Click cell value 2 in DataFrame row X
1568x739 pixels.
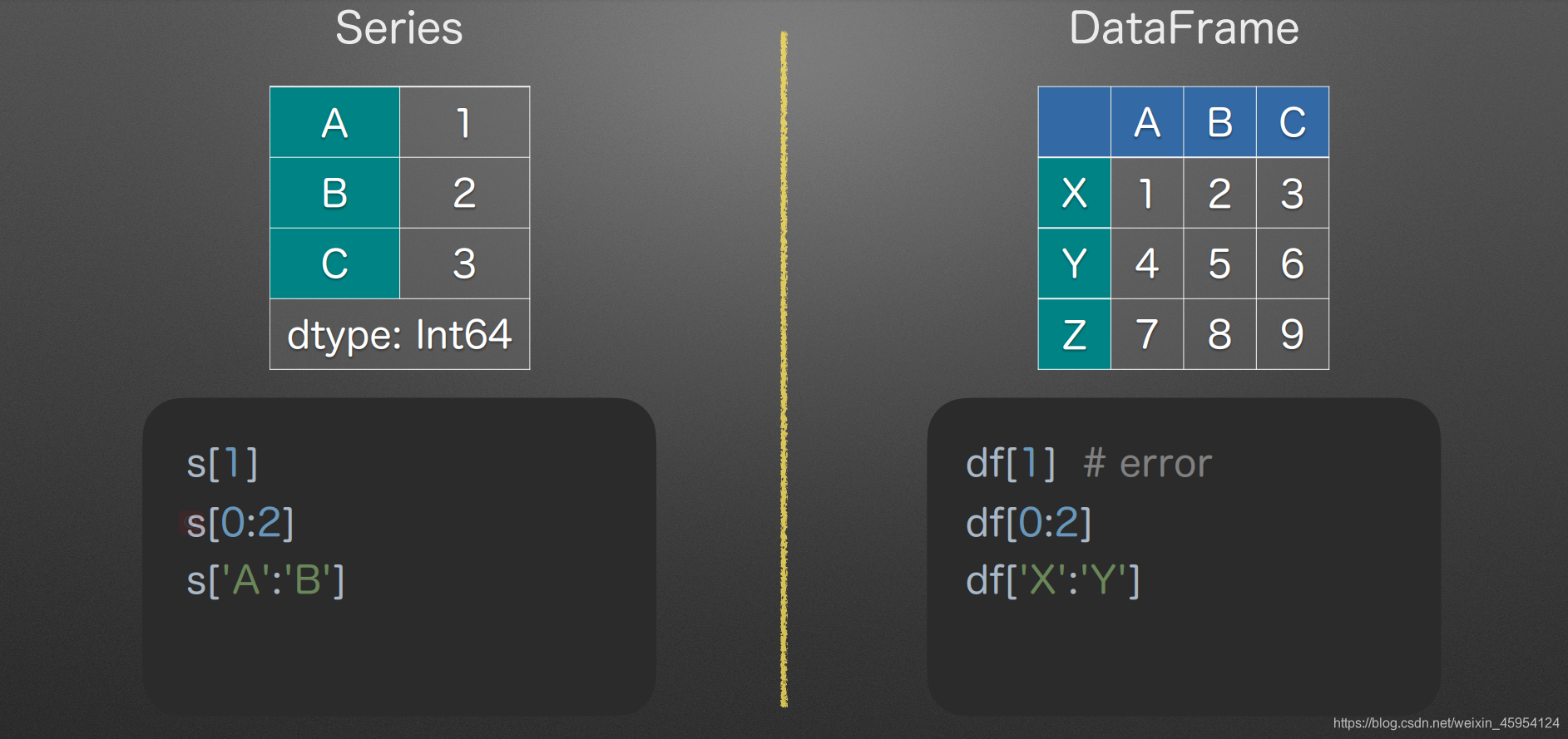(x=1219, y=193)
